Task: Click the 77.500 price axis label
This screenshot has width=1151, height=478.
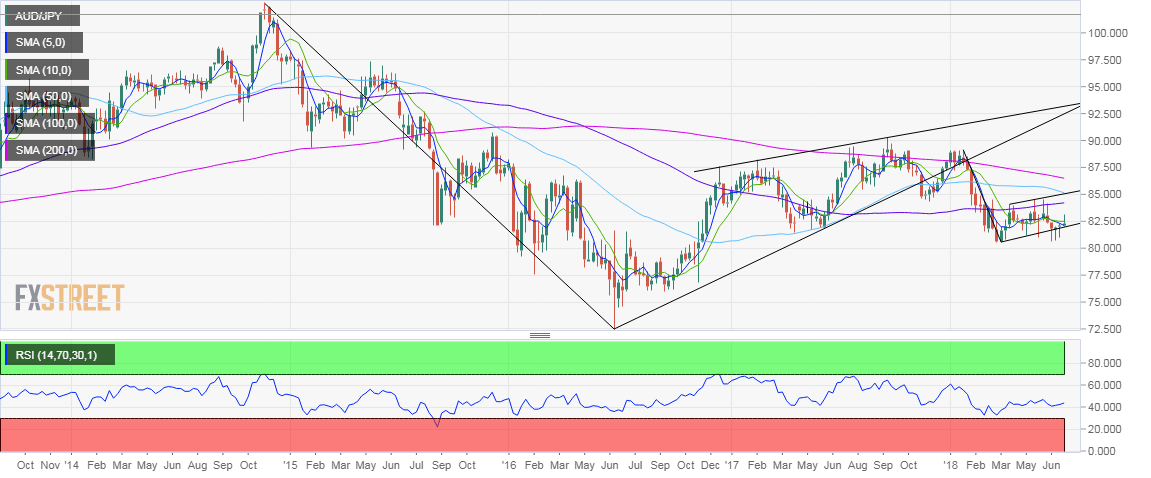Action: tap(1107, 275)
